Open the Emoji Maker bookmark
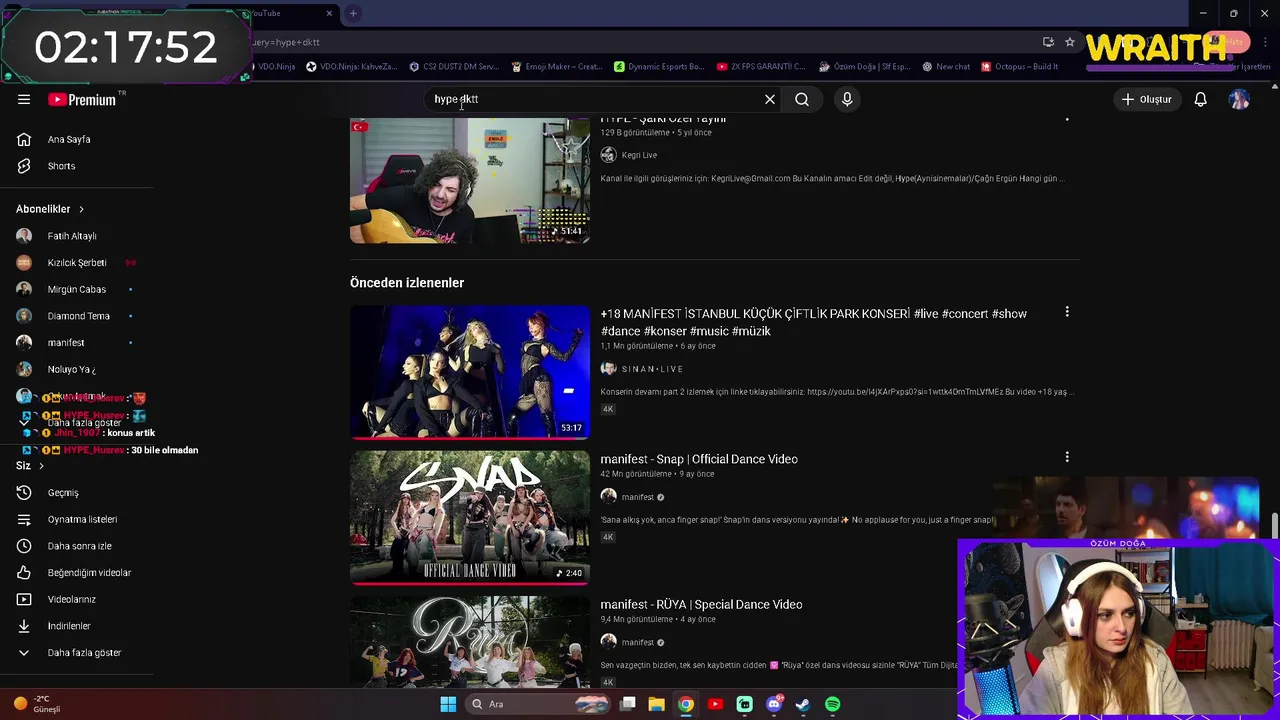The width and height of the screenshot is (1280, 720). 556,67
